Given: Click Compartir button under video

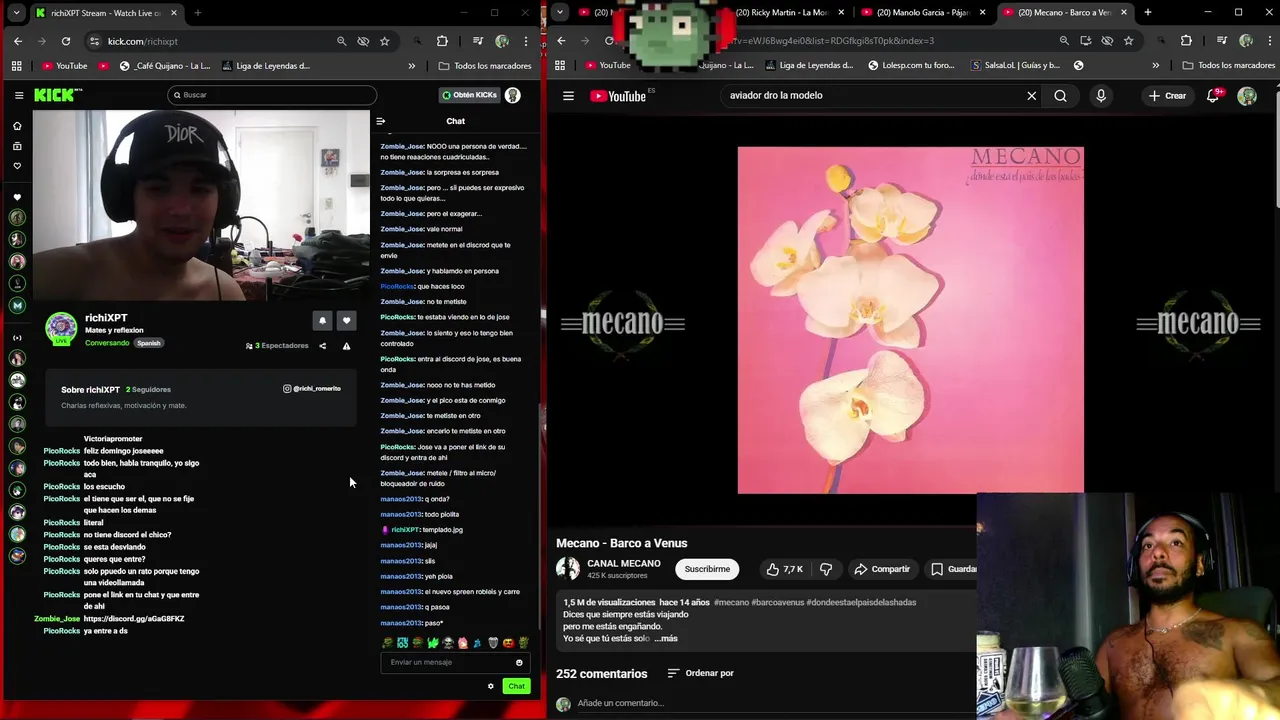Looking at the screenshot, I should [x=882, y=569].
